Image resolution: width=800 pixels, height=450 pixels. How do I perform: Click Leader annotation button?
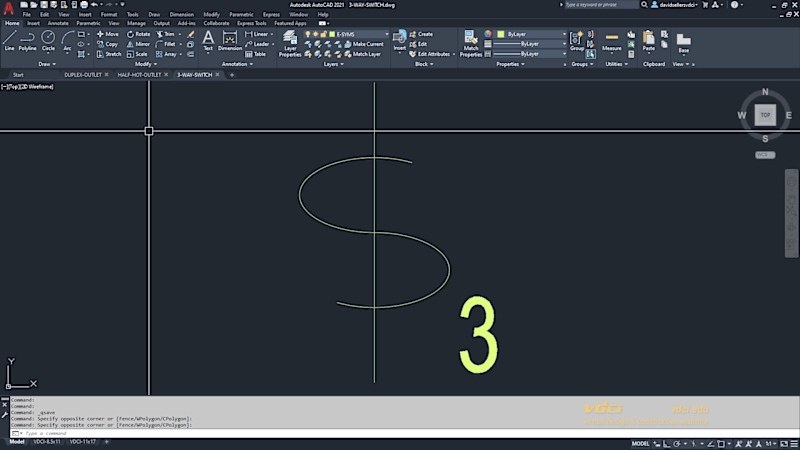pos(257,44)
